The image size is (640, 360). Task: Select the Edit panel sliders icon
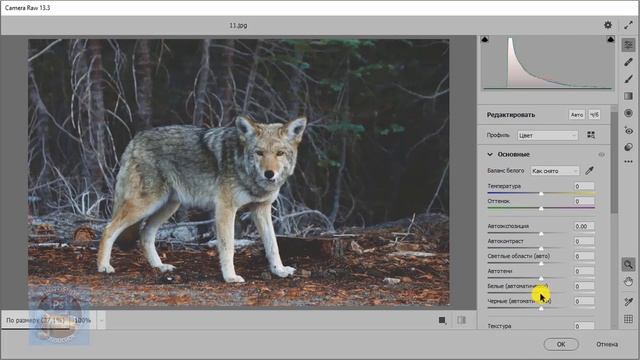coord(628,45)
